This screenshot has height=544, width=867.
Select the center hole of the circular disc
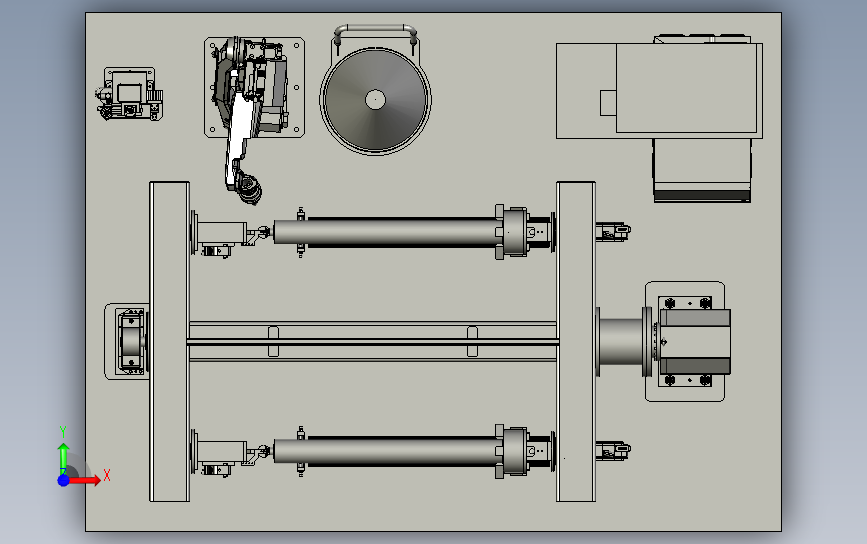[x=375, y=100]
